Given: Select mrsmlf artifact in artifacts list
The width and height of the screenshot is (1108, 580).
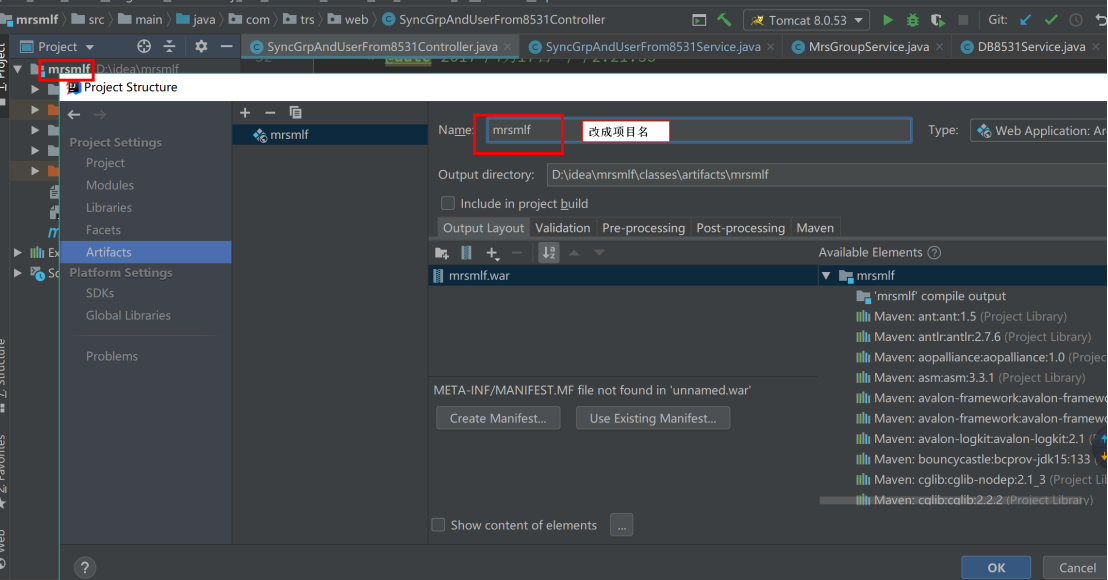Looking at the screenshot, I should pyautogui.click(x=330, y=135).
